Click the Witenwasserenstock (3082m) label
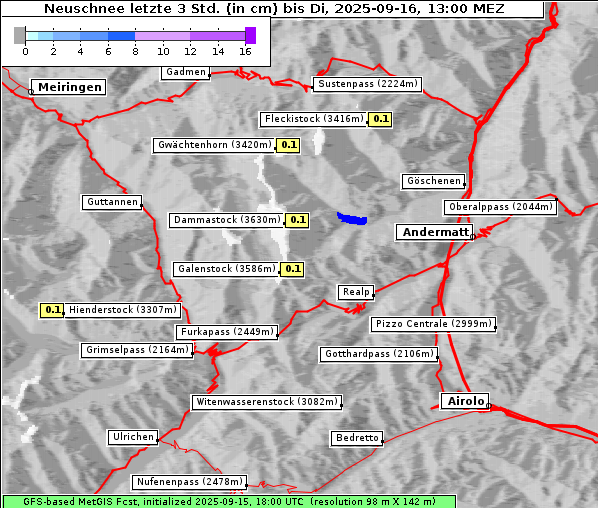 point(267,402)
